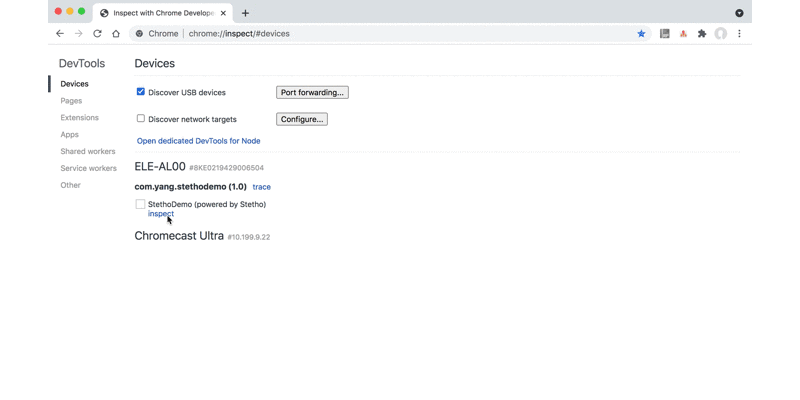Enable Discover network targets
Screen dimensions: 800x400
pos(141,118)
